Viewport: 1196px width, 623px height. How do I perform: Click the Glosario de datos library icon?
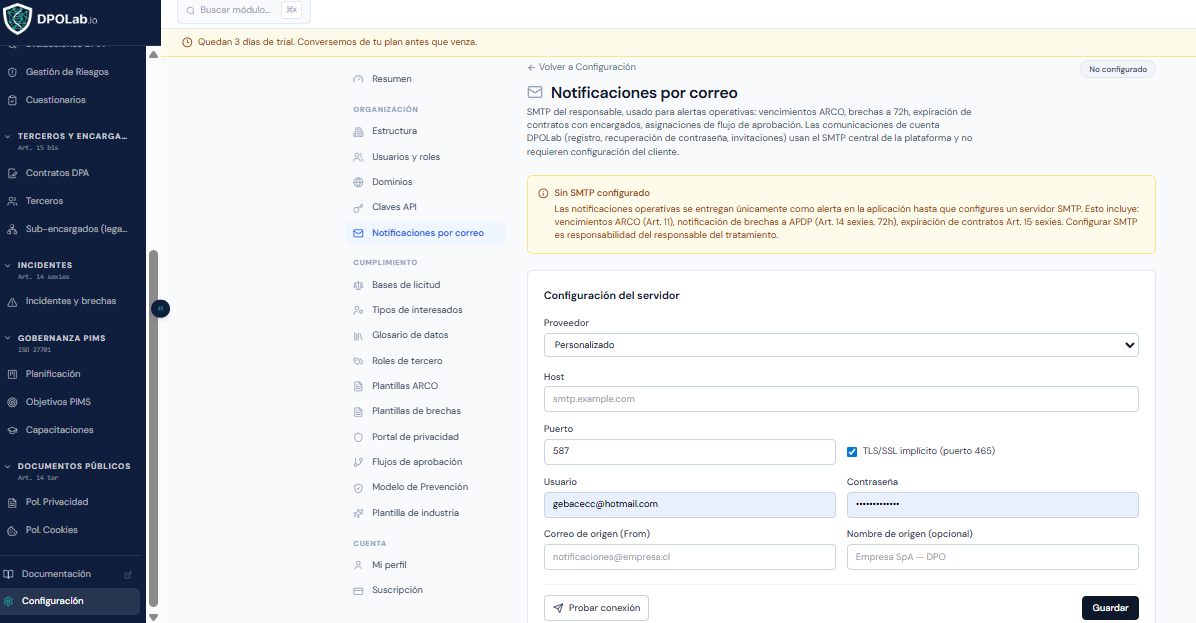[x=358, y=336]
